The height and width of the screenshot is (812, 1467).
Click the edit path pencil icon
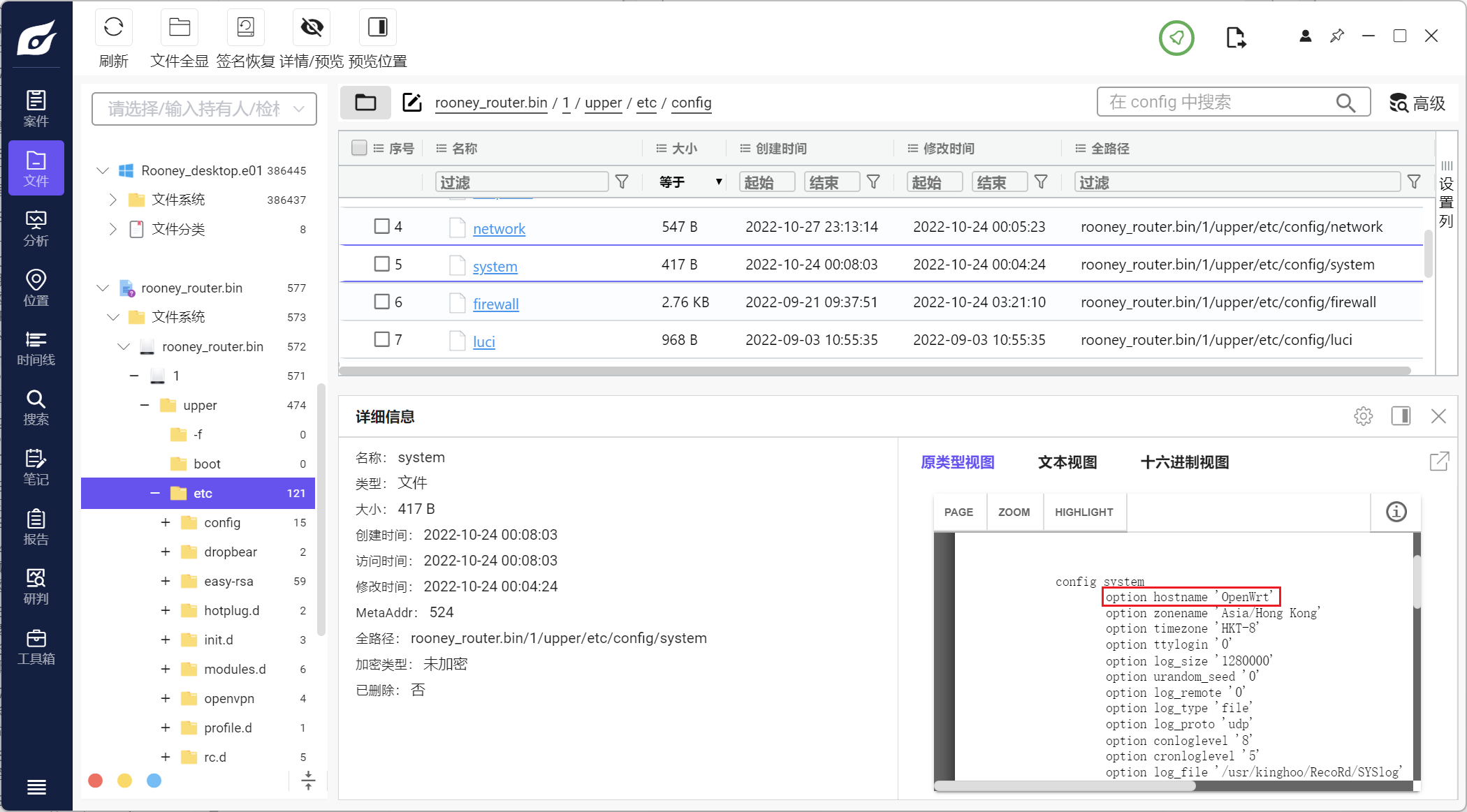point(412,103)
